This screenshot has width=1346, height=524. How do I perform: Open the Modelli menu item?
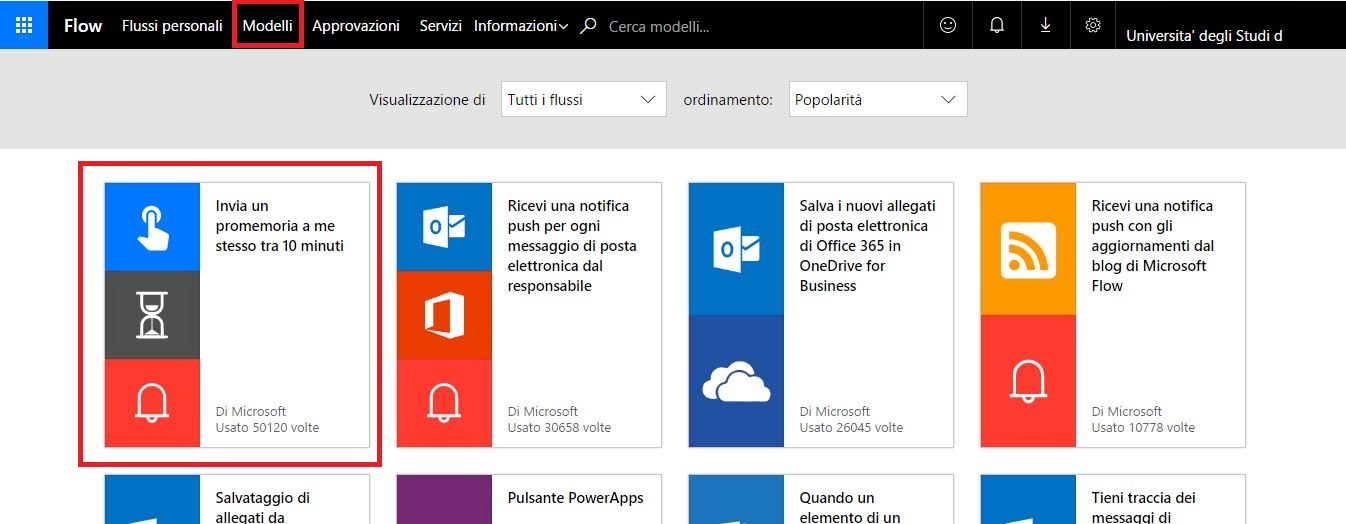(267, 26)
